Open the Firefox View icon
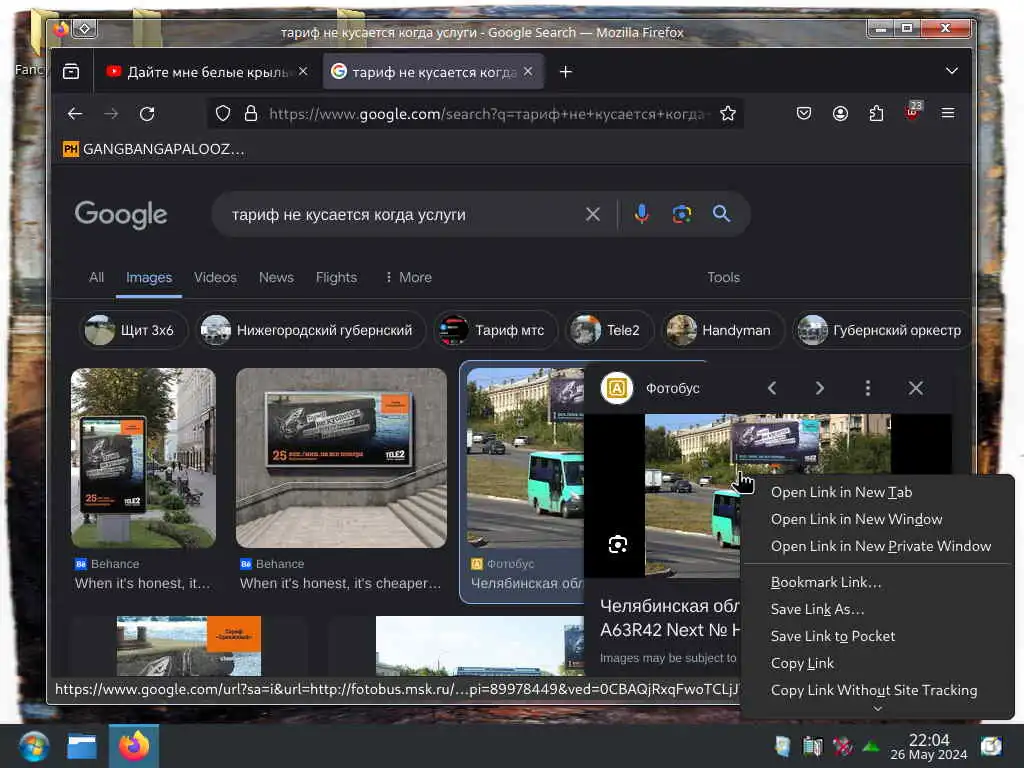 tap(71, 71)
